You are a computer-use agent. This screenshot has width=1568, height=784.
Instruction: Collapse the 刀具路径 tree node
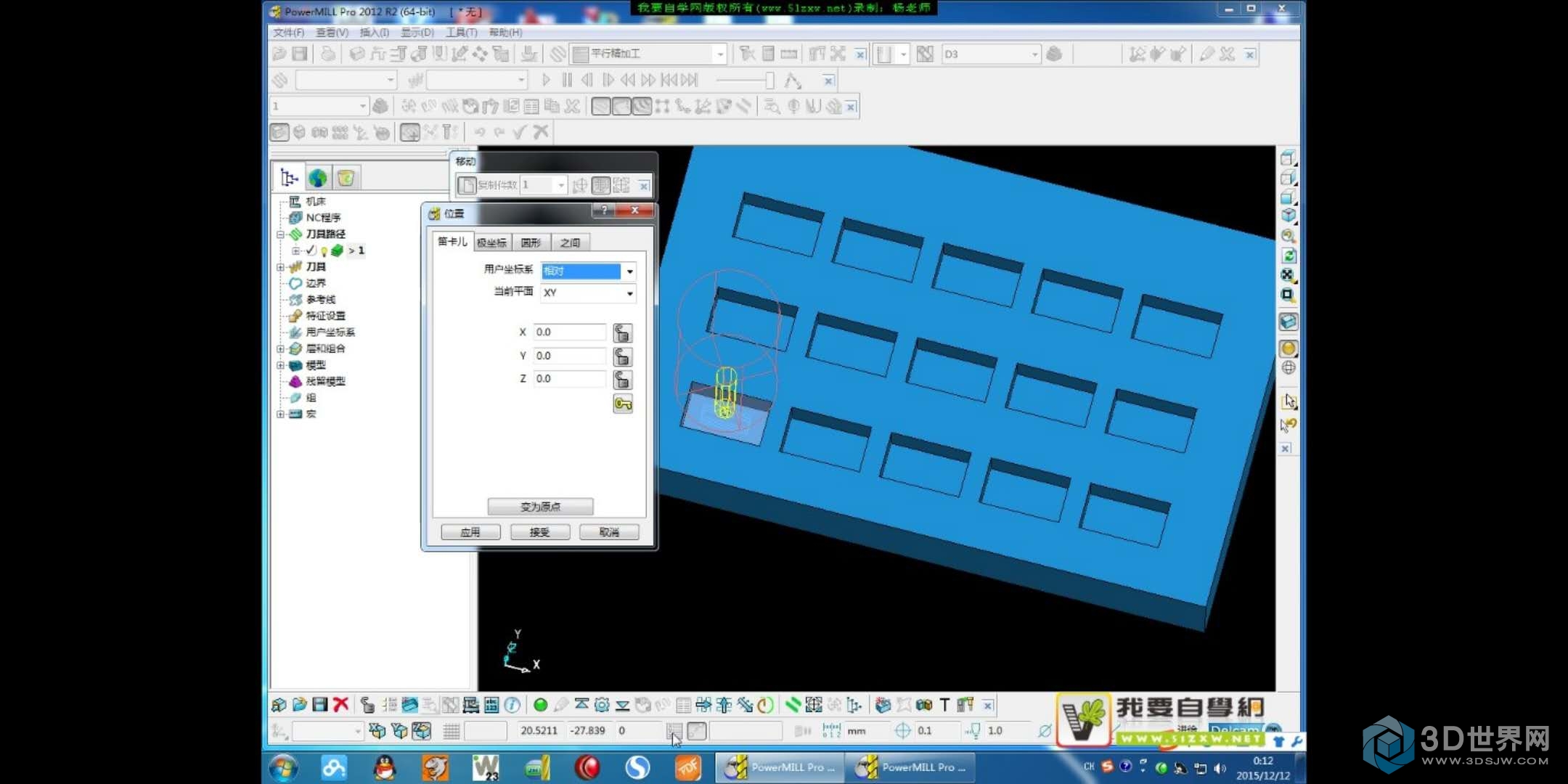(280, 234)
